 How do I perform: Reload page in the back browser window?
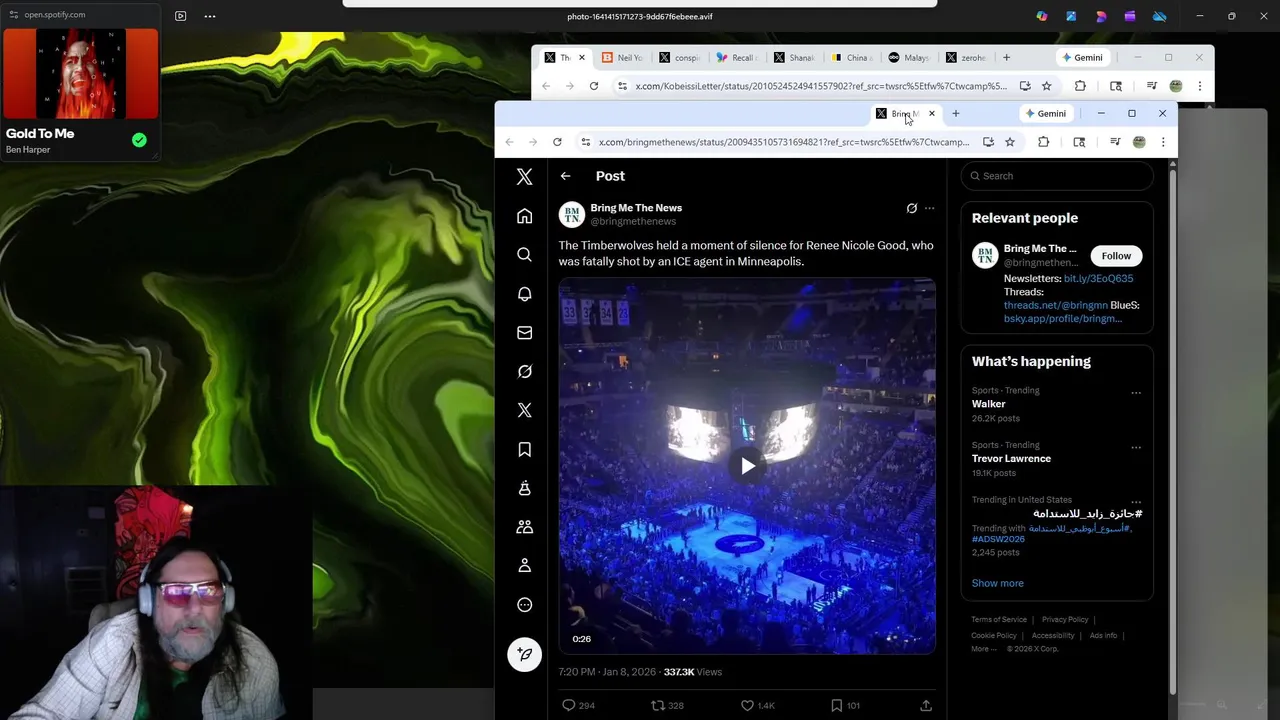coord(594,86)
